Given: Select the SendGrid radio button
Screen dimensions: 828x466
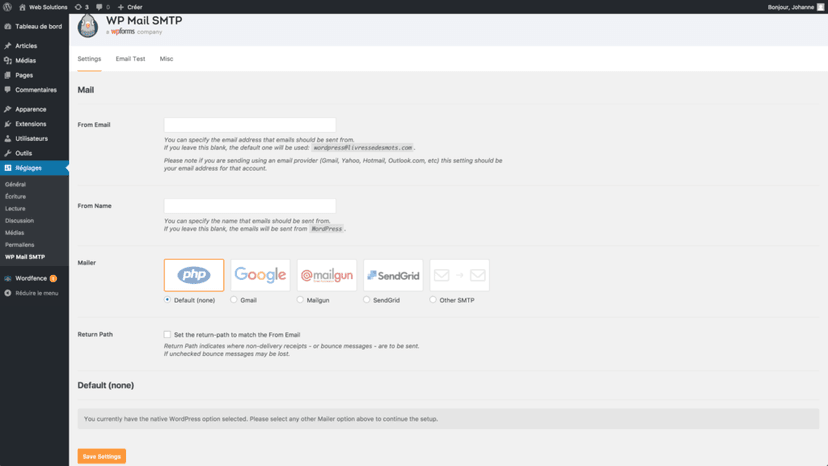Looking at the screenshot, I should tap(366, 300).
